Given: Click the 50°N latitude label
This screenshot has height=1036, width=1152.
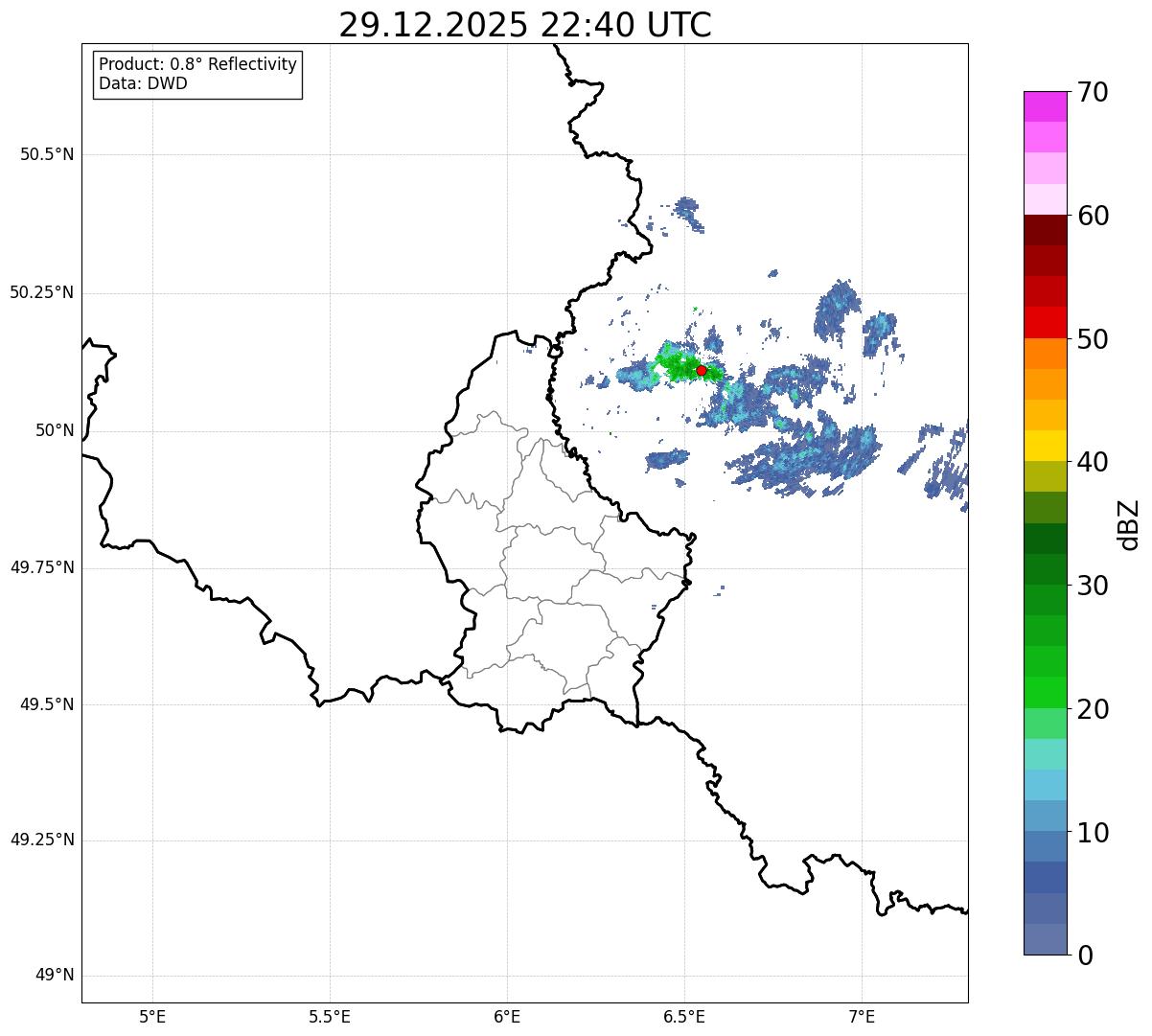Looking at the screenshot, I should pyautogui.click(x=55, y=430).
